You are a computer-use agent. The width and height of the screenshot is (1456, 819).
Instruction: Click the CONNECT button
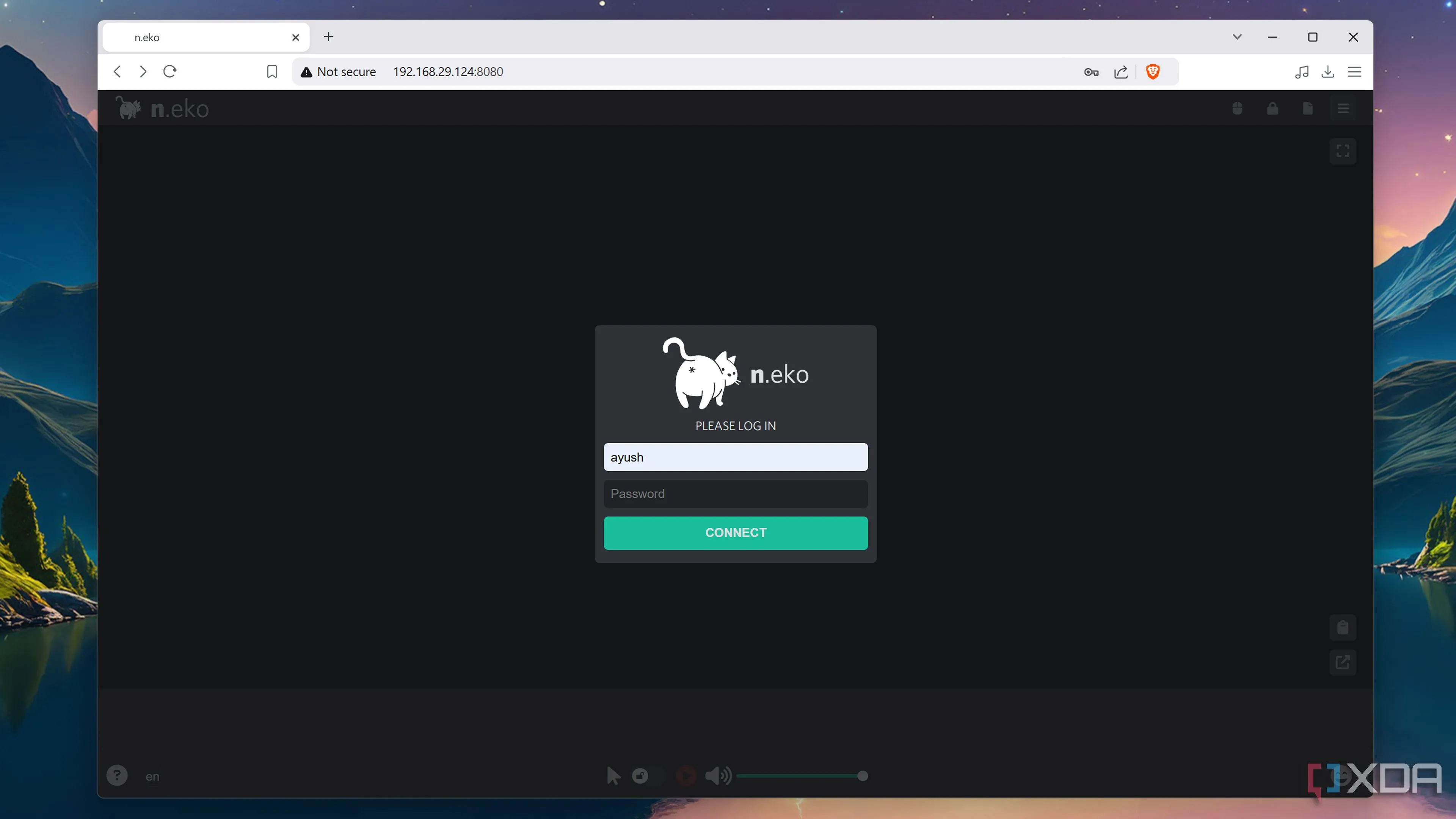coord(735,532)
